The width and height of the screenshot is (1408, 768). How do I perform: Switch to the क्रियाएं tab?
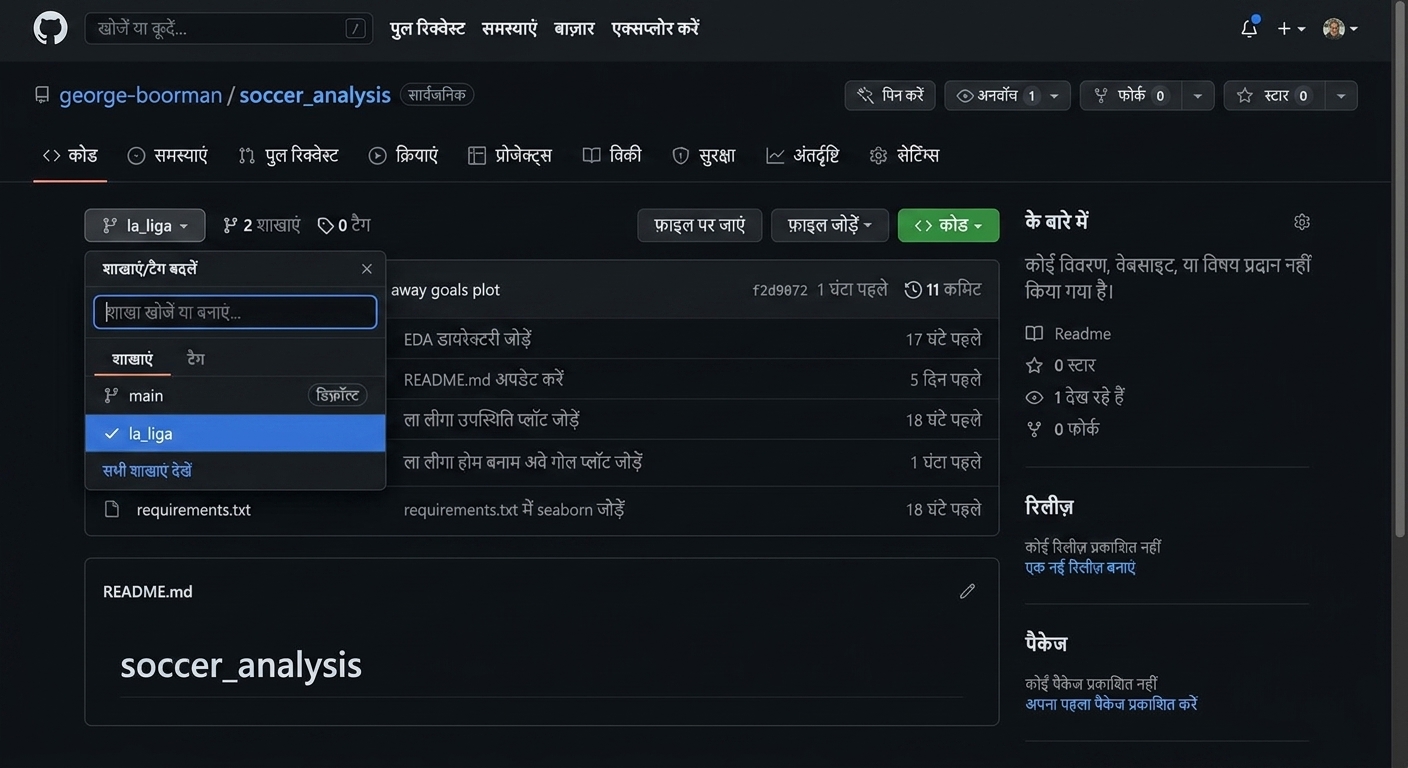coord(403,155)
